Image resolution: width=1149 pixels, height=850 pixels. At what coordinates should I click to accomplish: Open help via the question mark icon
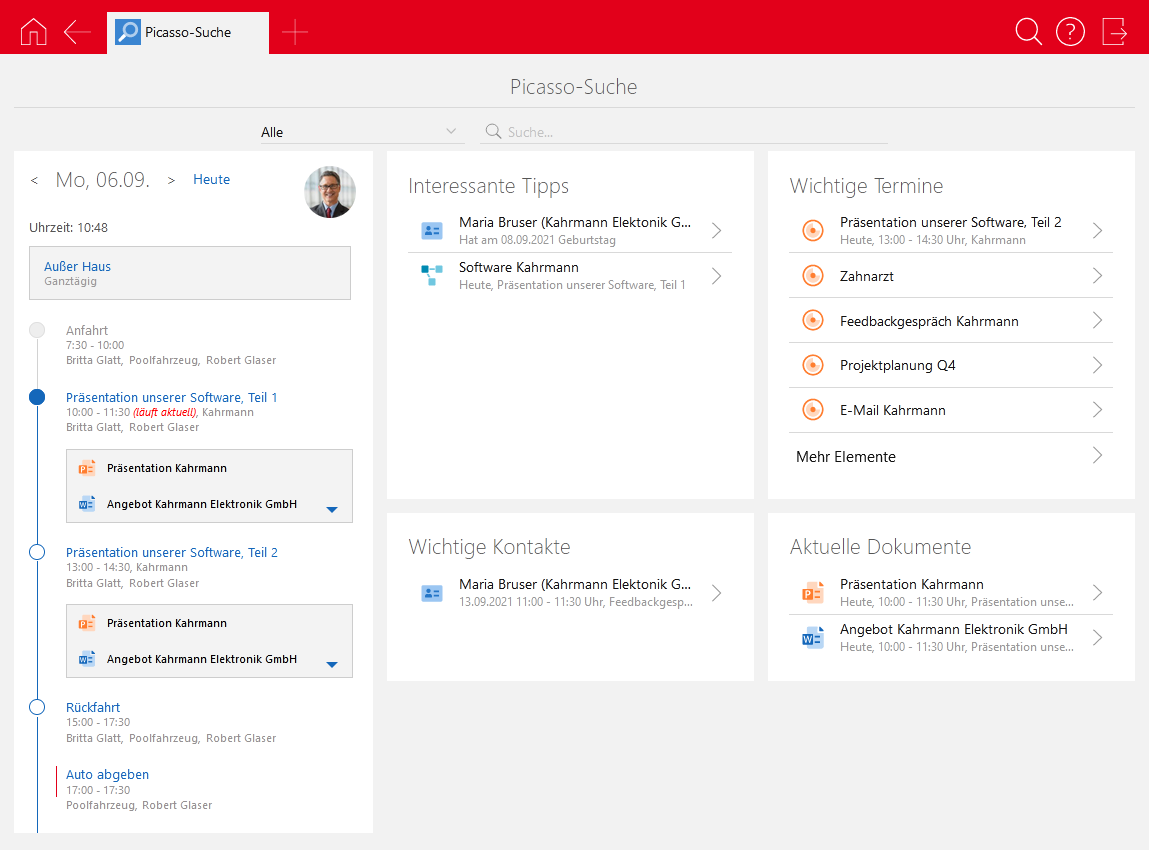[1070, 32]
